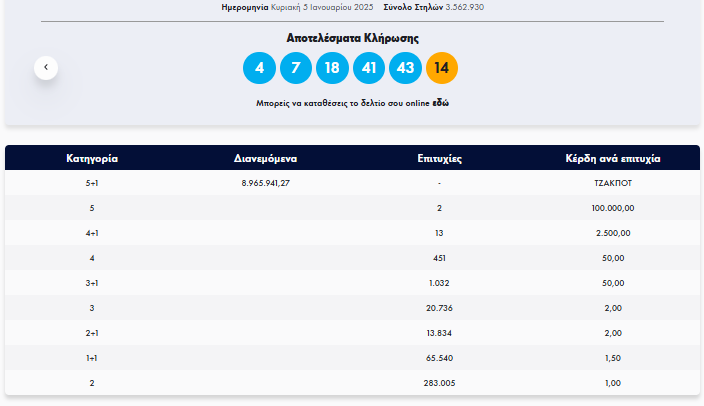This screenshot has width=704, height=406.
Task: Click the "Αποτελέσματα Κλήρωσης" heading
Action: [x=351, y=38]
